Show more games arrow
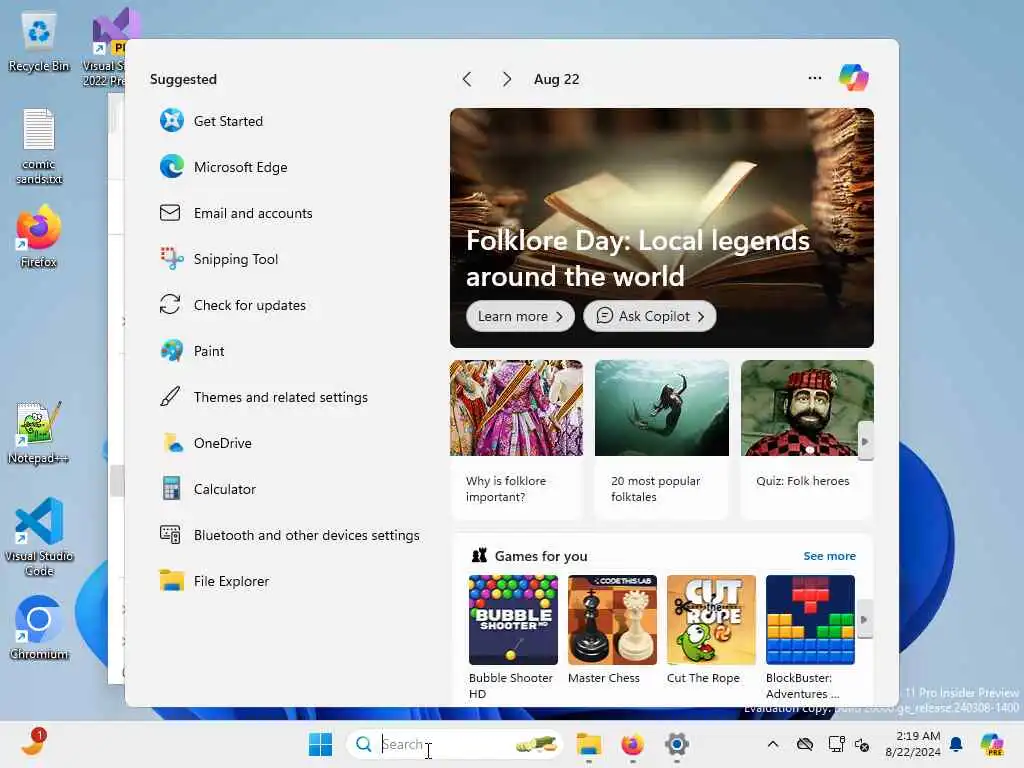The height and width of the screenshot is (768, 1024). (x=864, y=619)
